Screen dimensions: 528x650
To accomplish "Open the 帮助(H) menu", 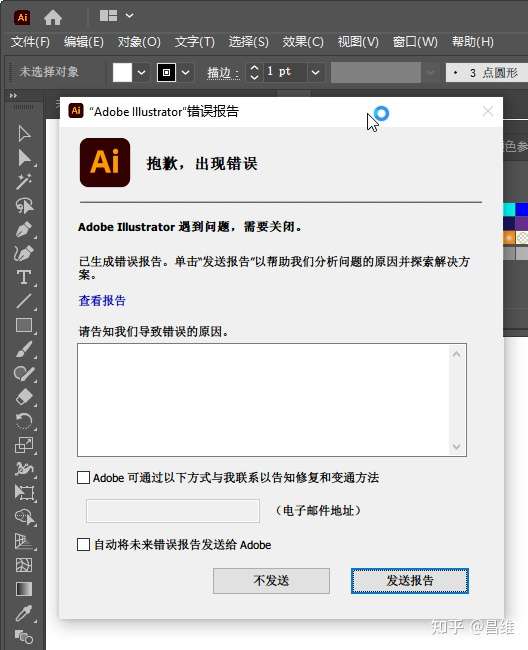I will click(x=472, y=42).
